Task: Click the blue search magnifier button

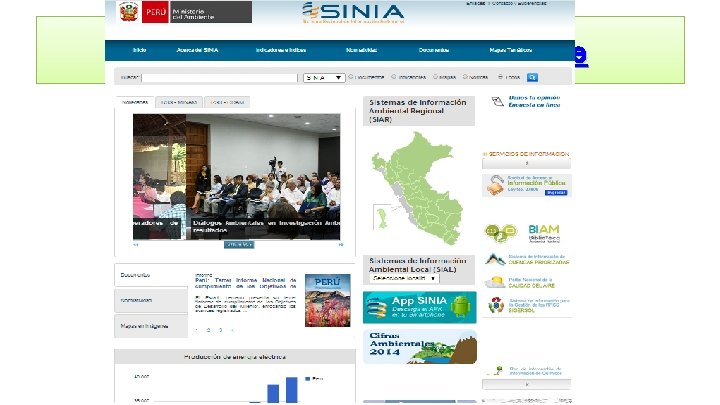Action: [x=532, y=78]
